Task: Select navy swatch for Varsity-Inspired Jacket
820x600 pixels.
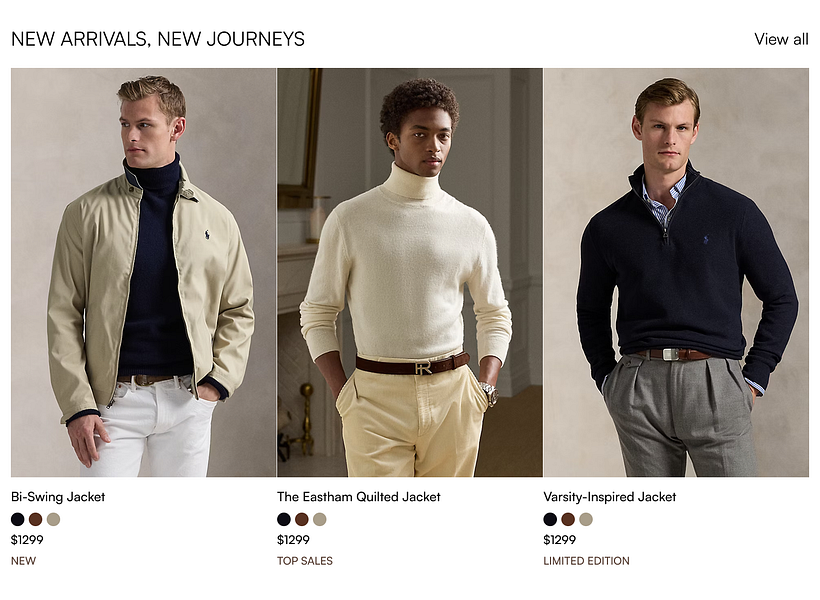Action: pyautogui.click(x=550, y=519)
